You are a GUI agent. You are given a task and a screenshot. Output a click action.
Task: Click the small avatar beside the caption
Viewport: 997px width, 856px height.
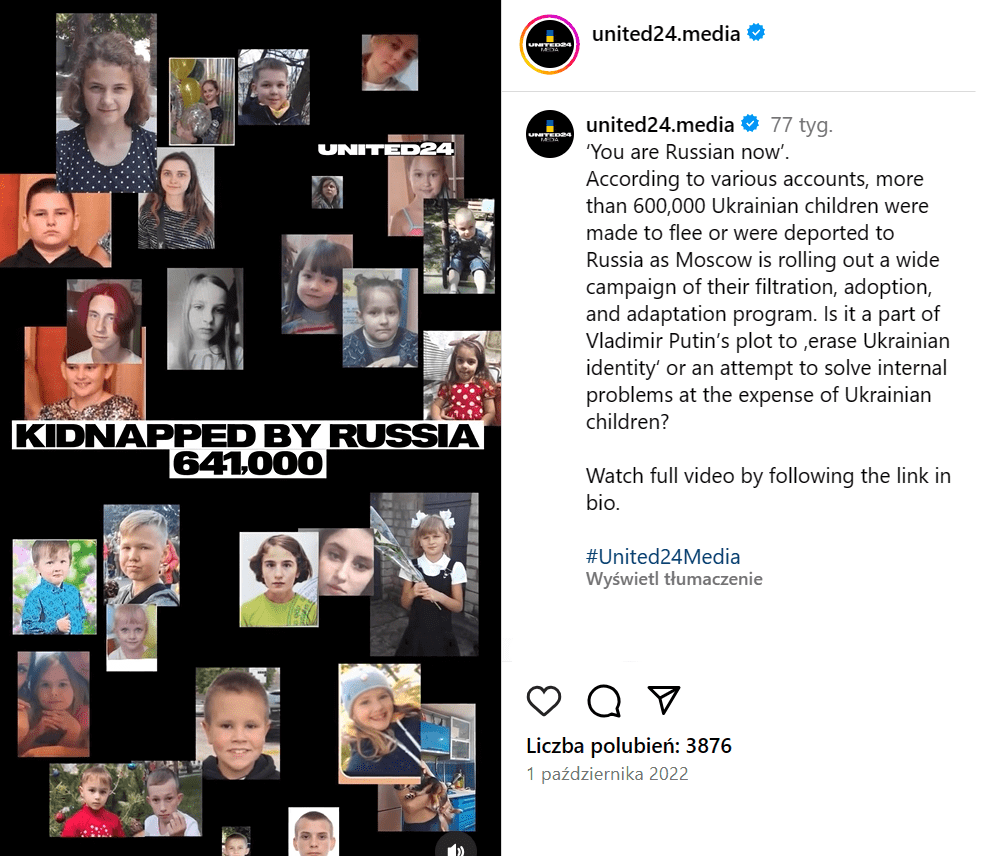coord(550,134)
